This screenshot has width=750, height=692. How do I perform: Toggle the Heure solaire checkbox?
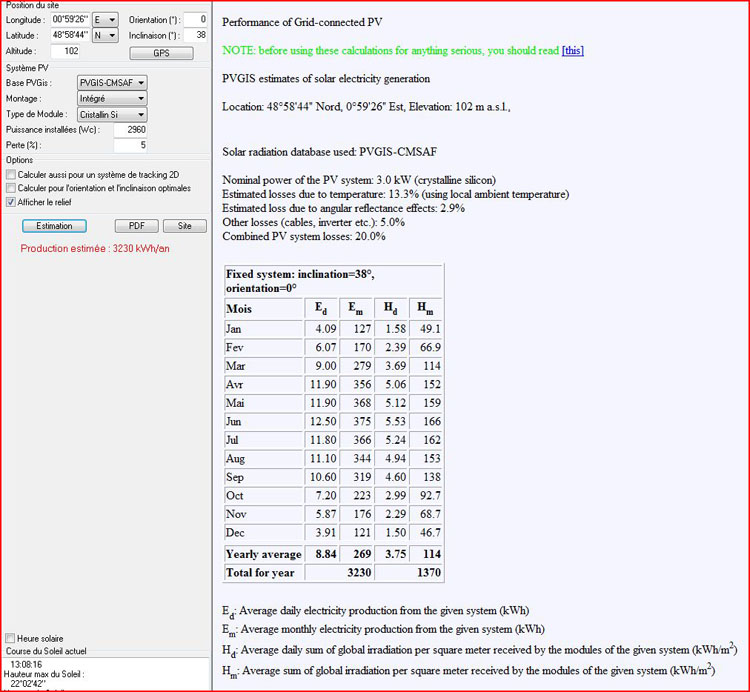[x=10, y=638]
